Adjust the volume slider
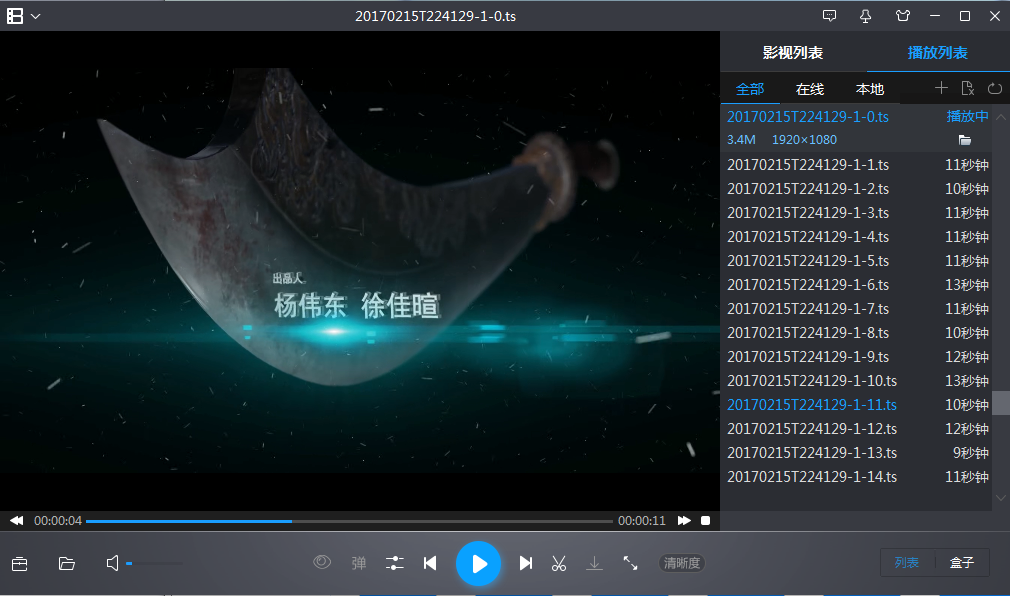Screen dimensions: 1010x596 (155, 564)
